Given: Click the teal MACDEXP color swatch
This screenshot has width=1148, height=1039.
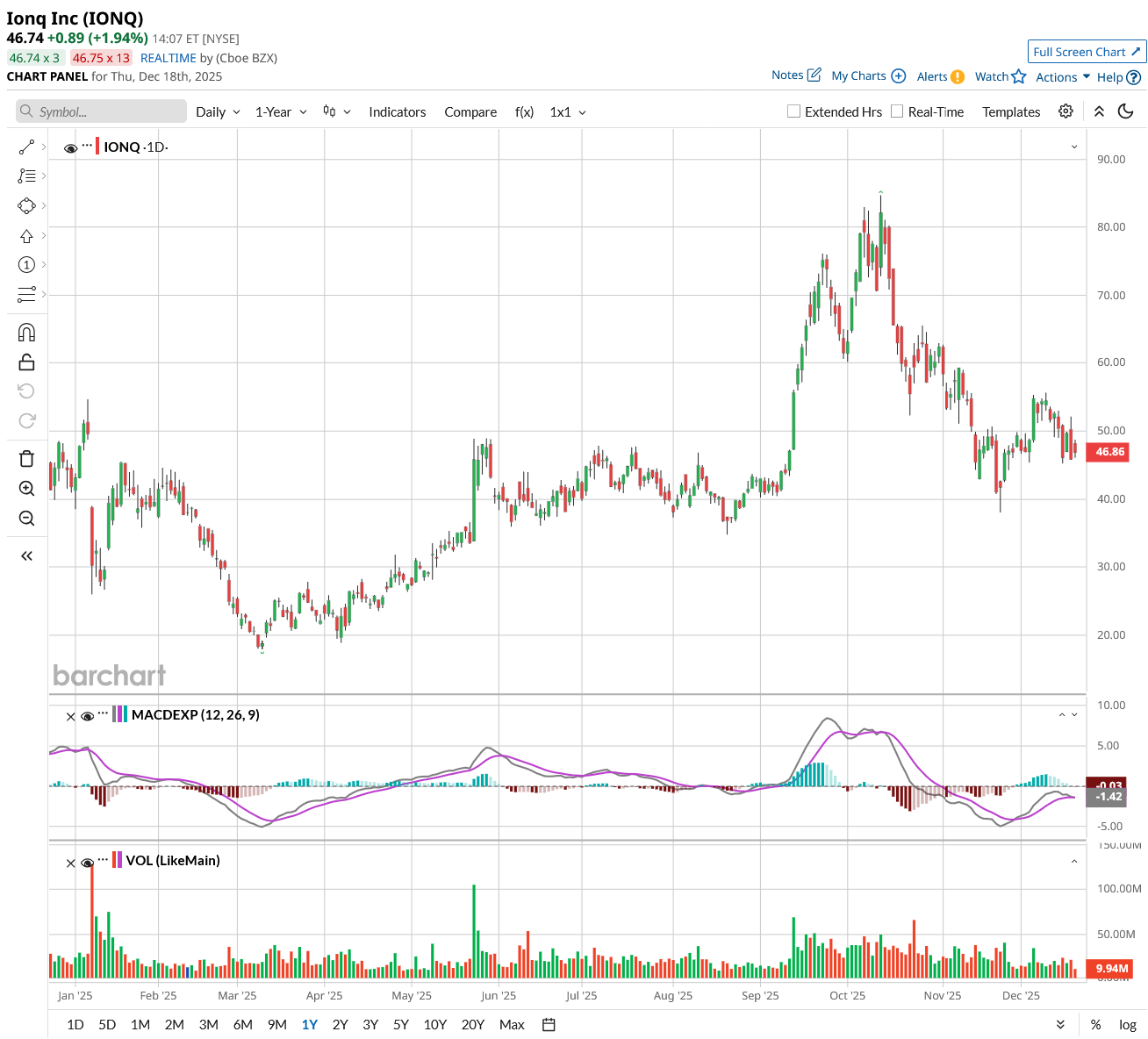Looking at the screenshot, I should pos(126,714).
